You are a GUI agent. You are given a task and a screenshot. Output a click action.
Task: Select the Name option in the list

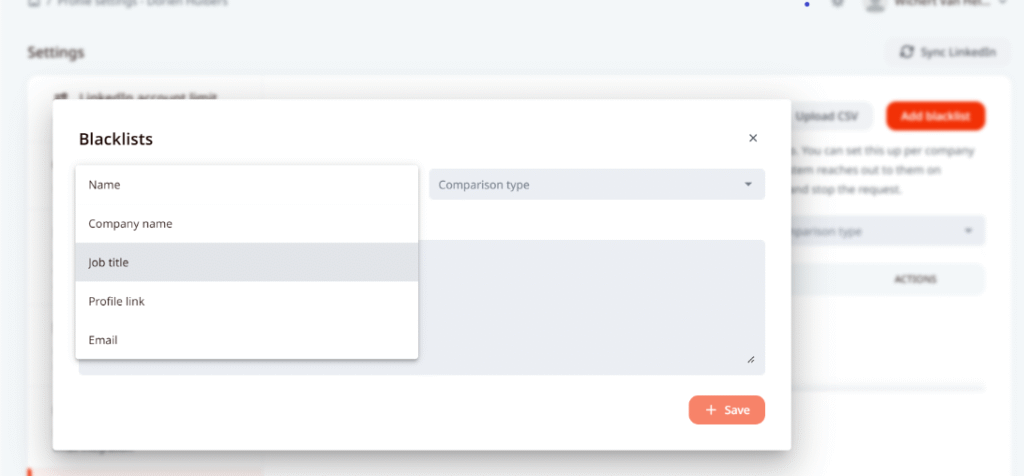(x=246, y=185)
